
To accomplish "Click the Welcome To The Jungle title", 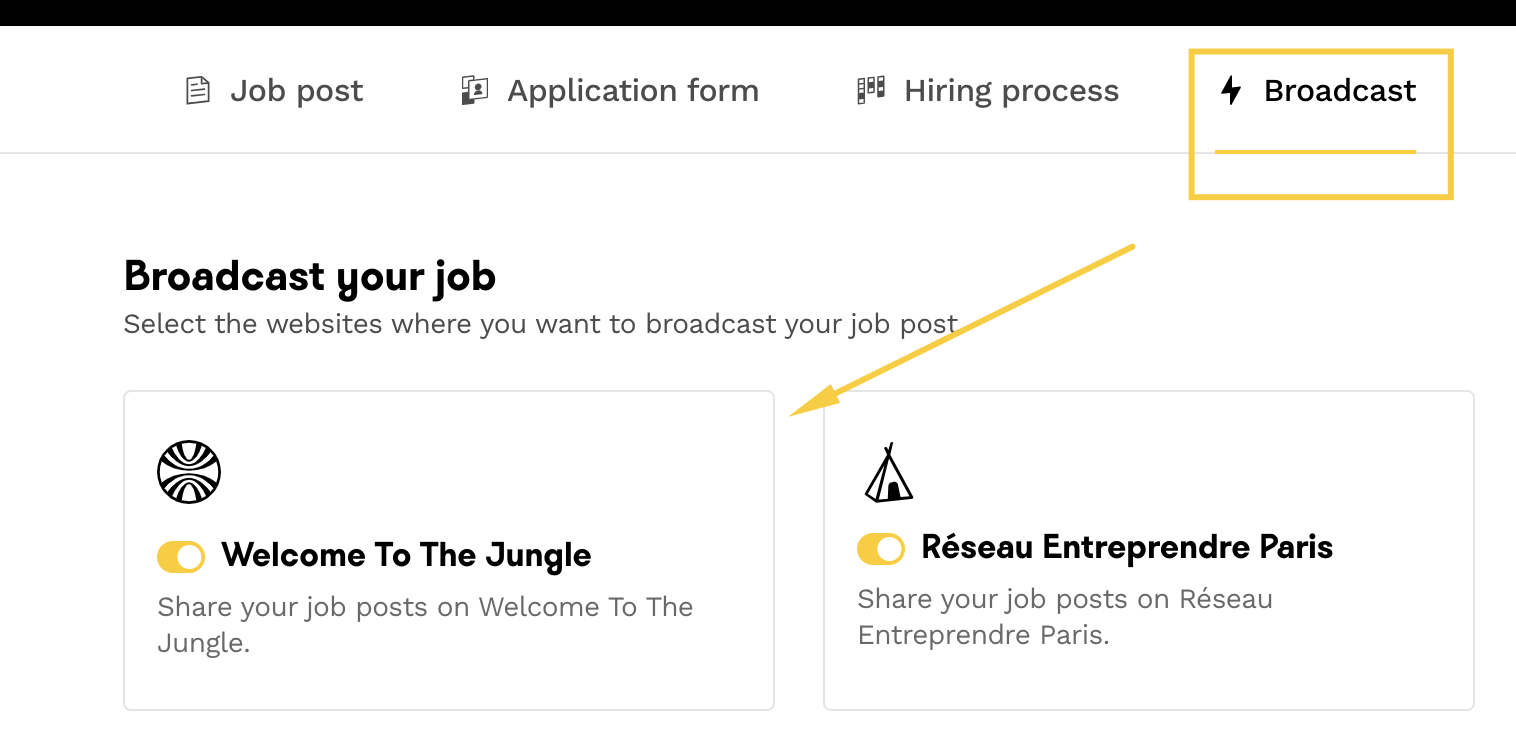I will click(x=406, y=555).
